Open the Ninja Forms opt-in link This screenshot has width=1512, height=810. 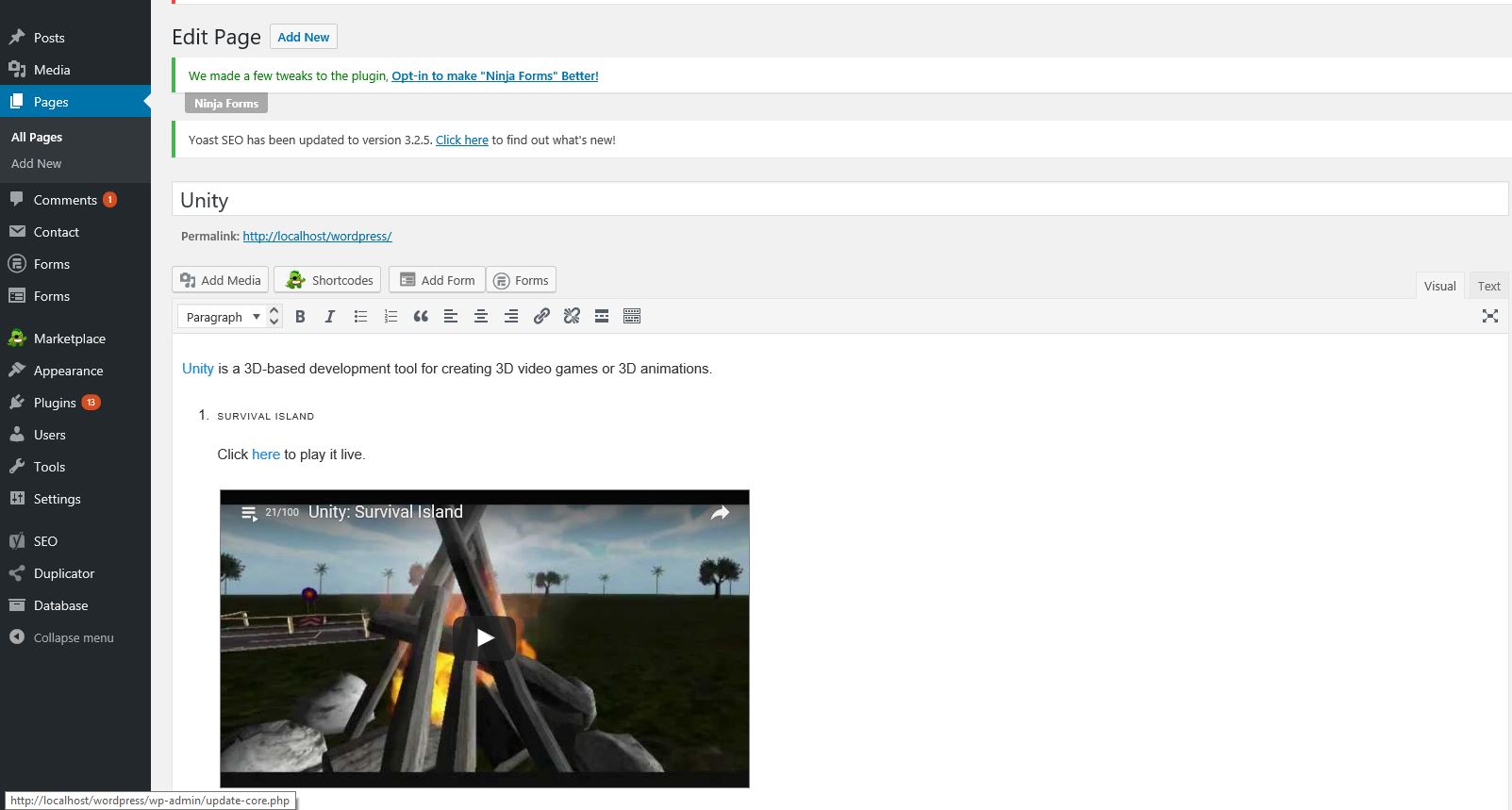[x=495, y=75]
